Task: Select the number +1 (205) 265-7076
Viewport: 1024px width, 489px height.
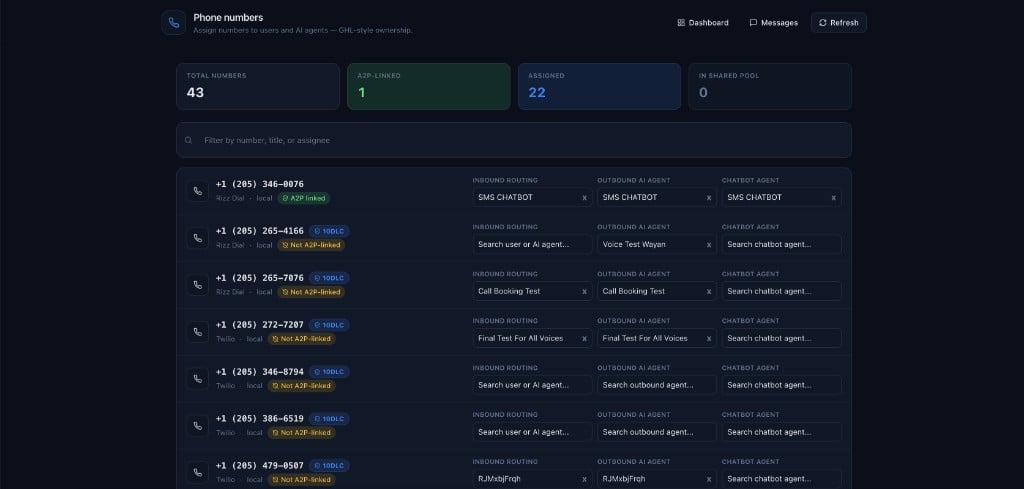Action: pyautogui.click(x=260, y=278)
